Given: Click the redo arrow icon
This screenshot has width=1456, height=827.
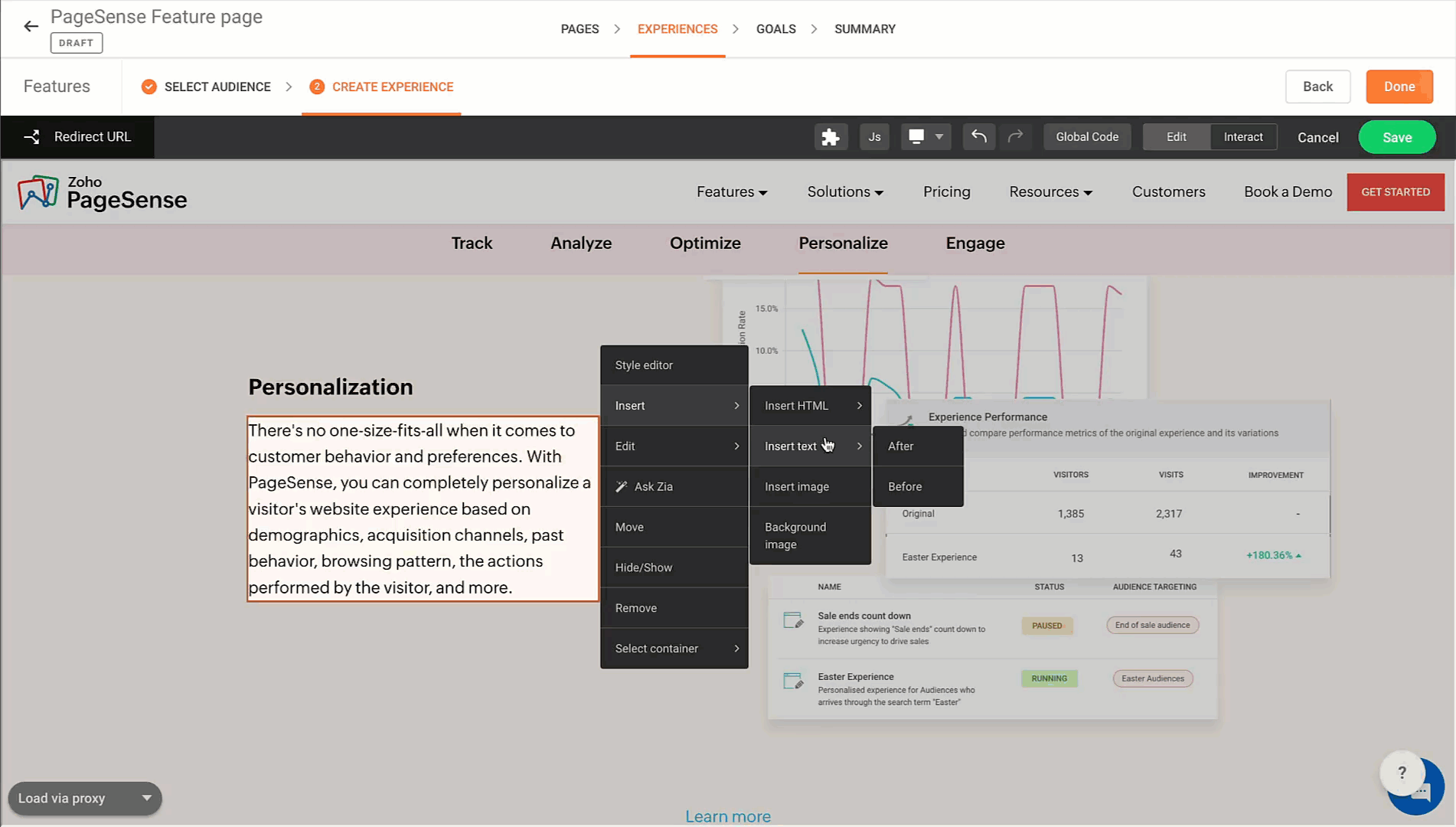Looking at the screenshot, I should tap(1015, 136).
